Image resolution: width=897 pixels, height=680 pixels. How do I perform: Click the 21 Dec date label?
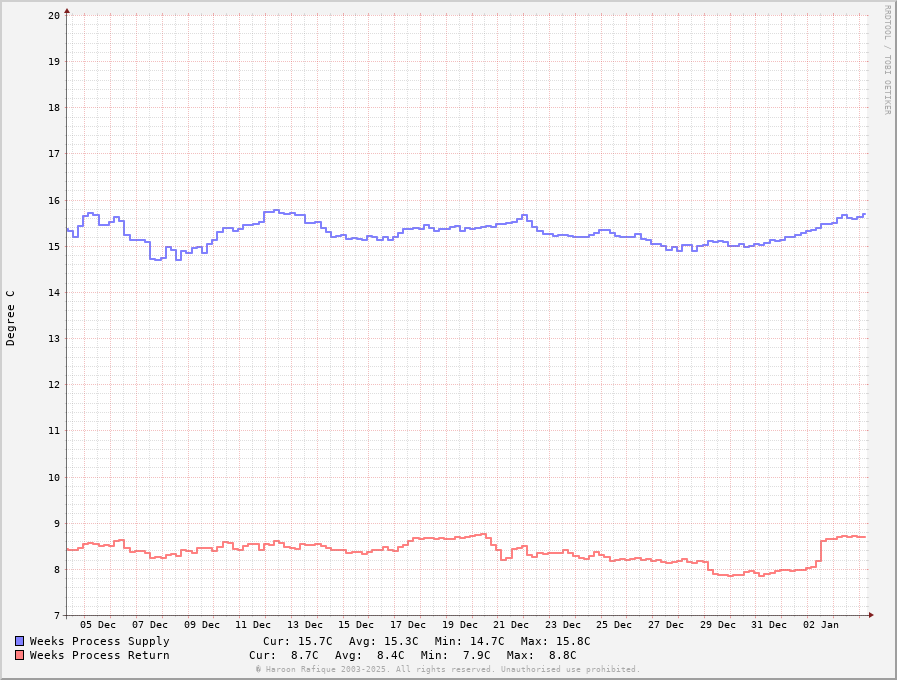point(511,625)
